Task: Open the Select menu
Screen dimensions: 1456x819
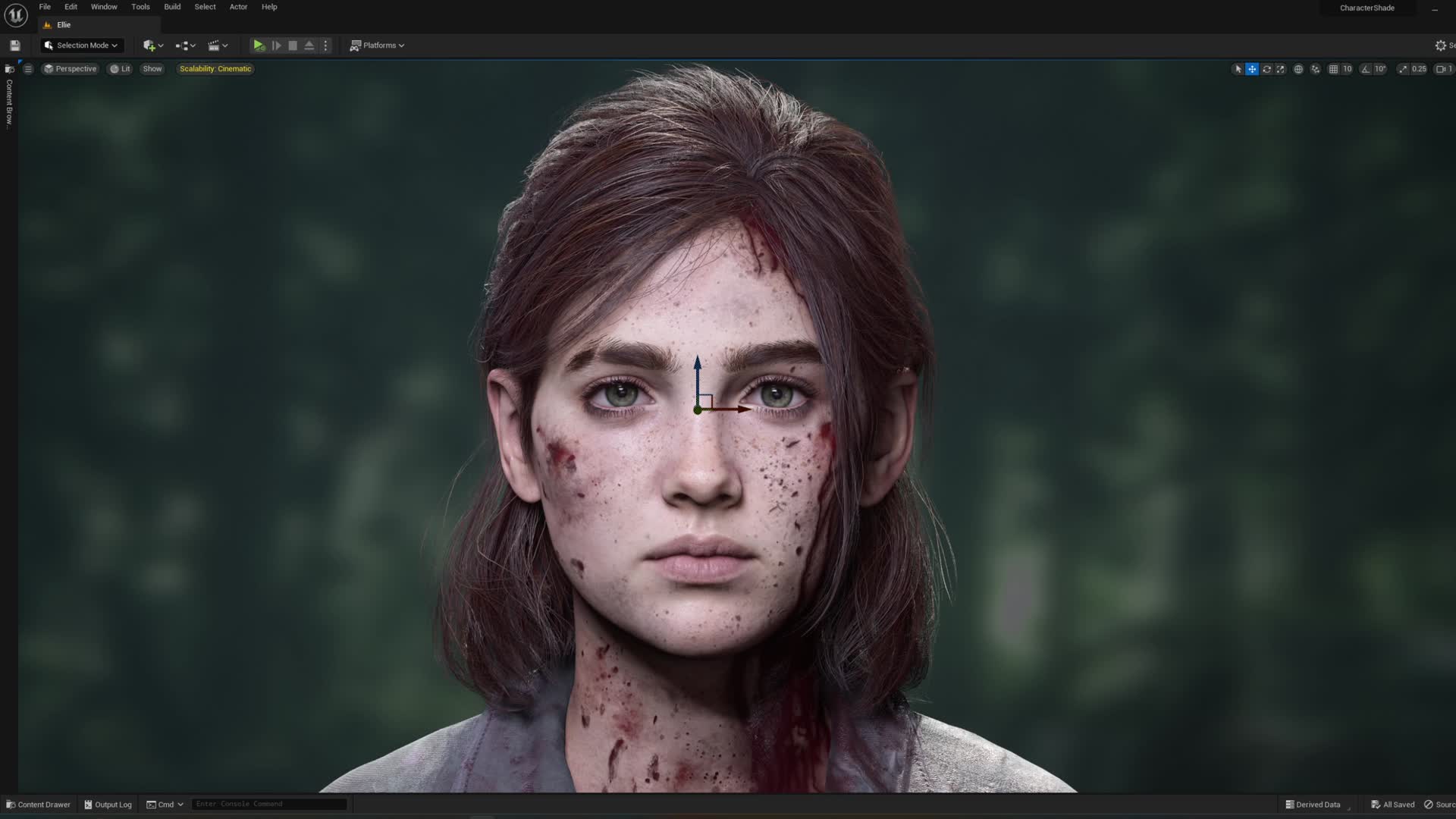Action: click(x=205, y=7)
